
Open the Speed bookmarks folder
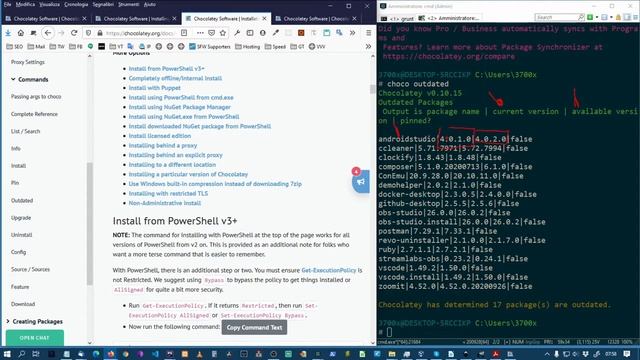tap(275, 47)
